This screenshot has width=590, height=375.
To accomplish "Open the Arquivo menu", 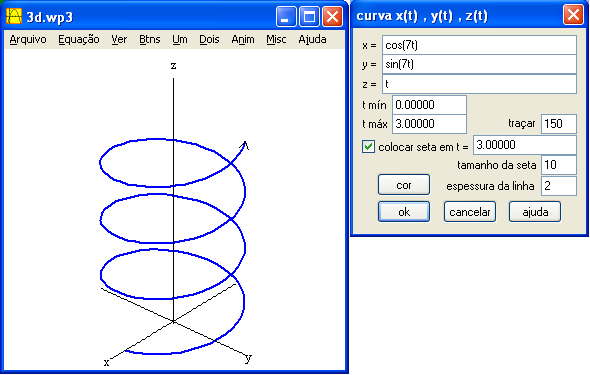I will (x=28, y=39).
